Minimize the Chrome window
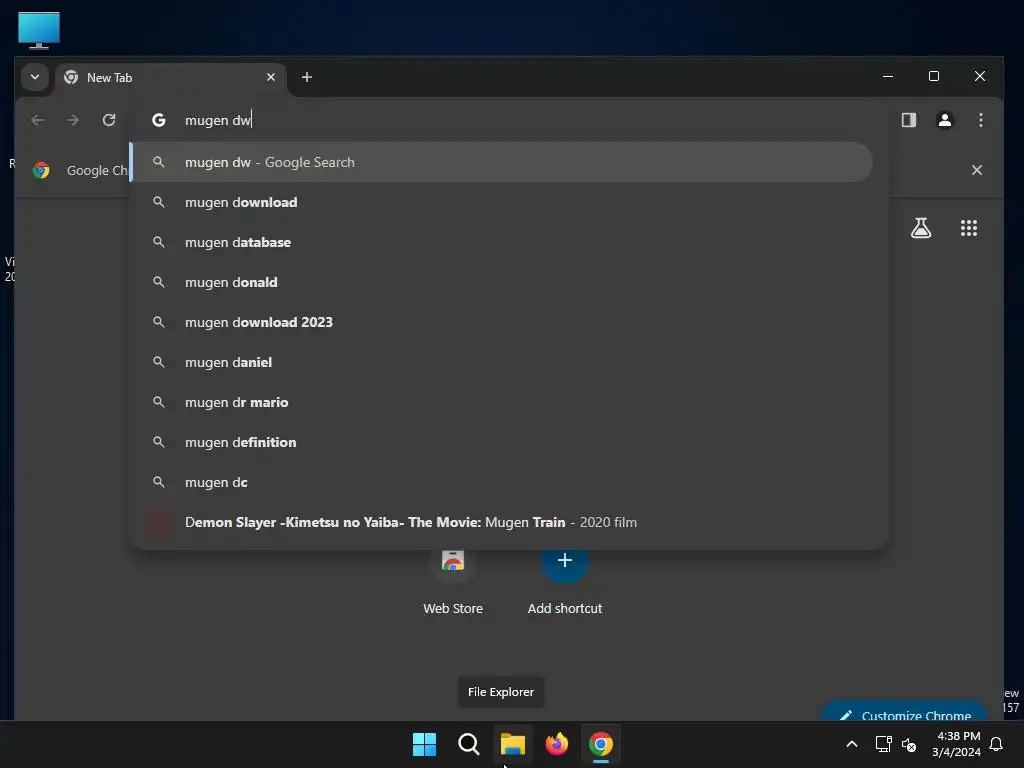 point(888,76)
